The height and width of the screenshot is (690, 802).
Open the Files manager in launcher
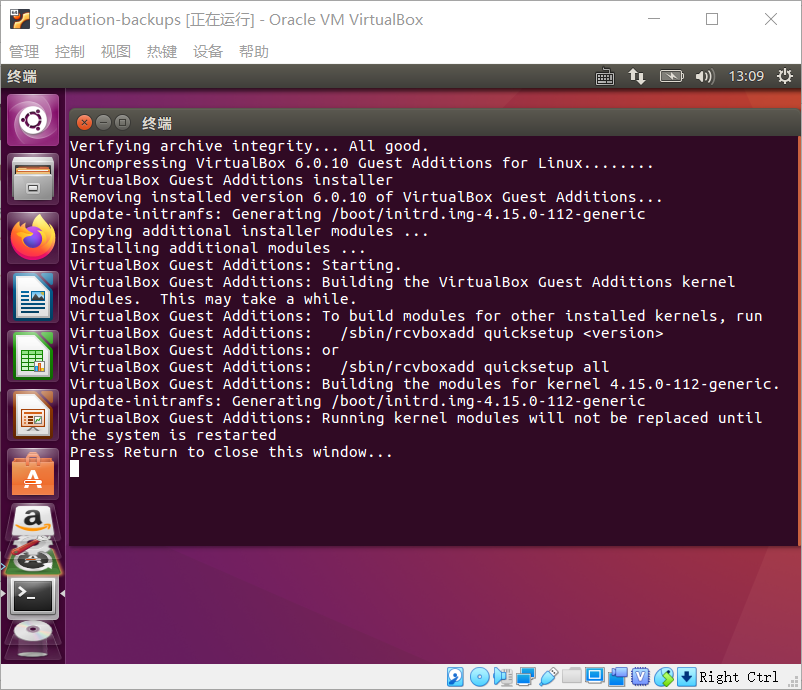[33, 180]
